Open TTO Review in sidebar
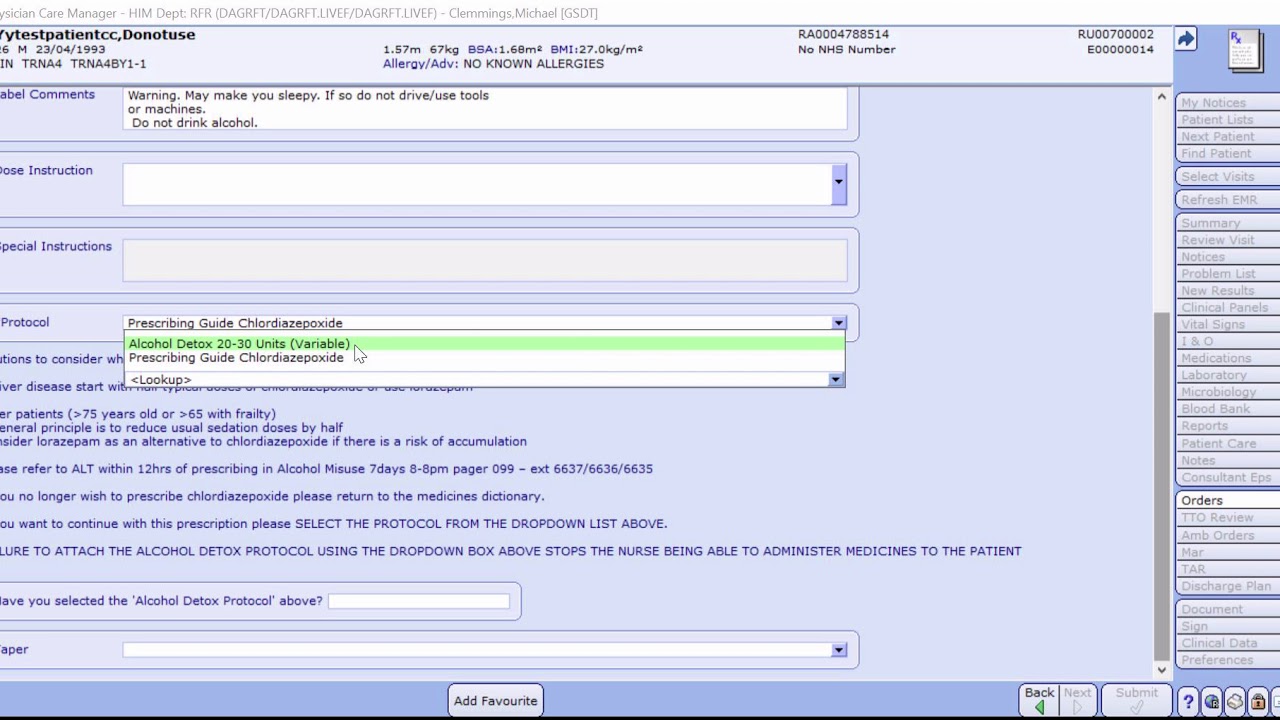 pos(1228,517)
